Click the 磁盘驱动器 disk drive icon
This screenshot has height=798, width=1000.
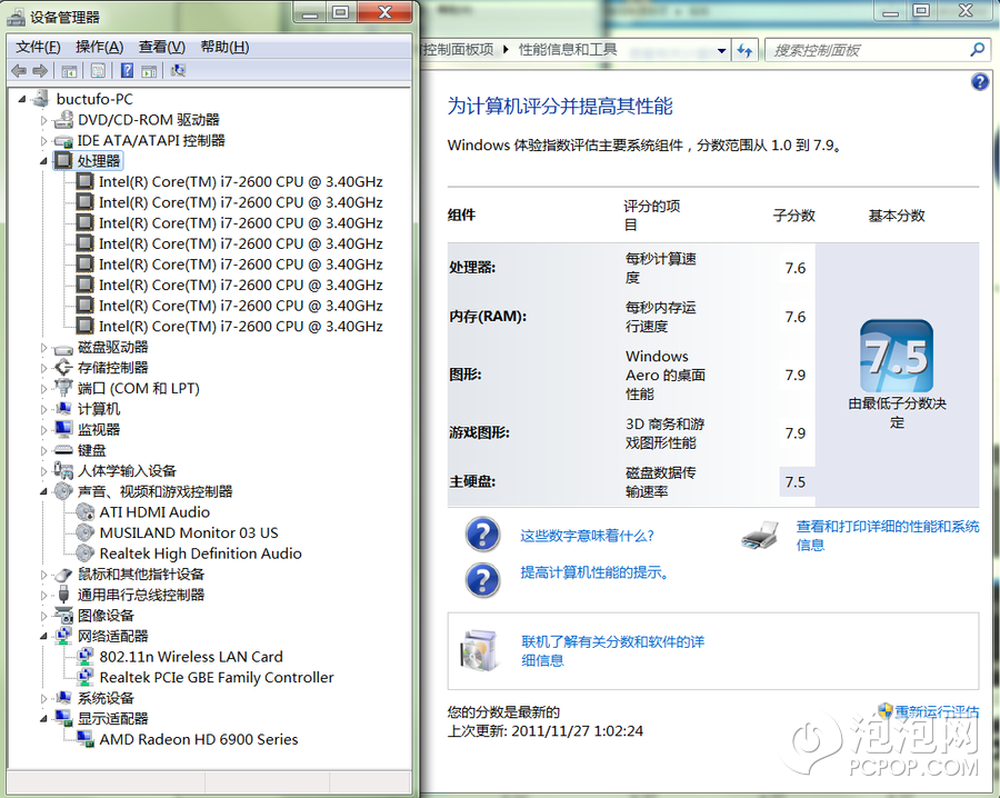tap(63, 348)
